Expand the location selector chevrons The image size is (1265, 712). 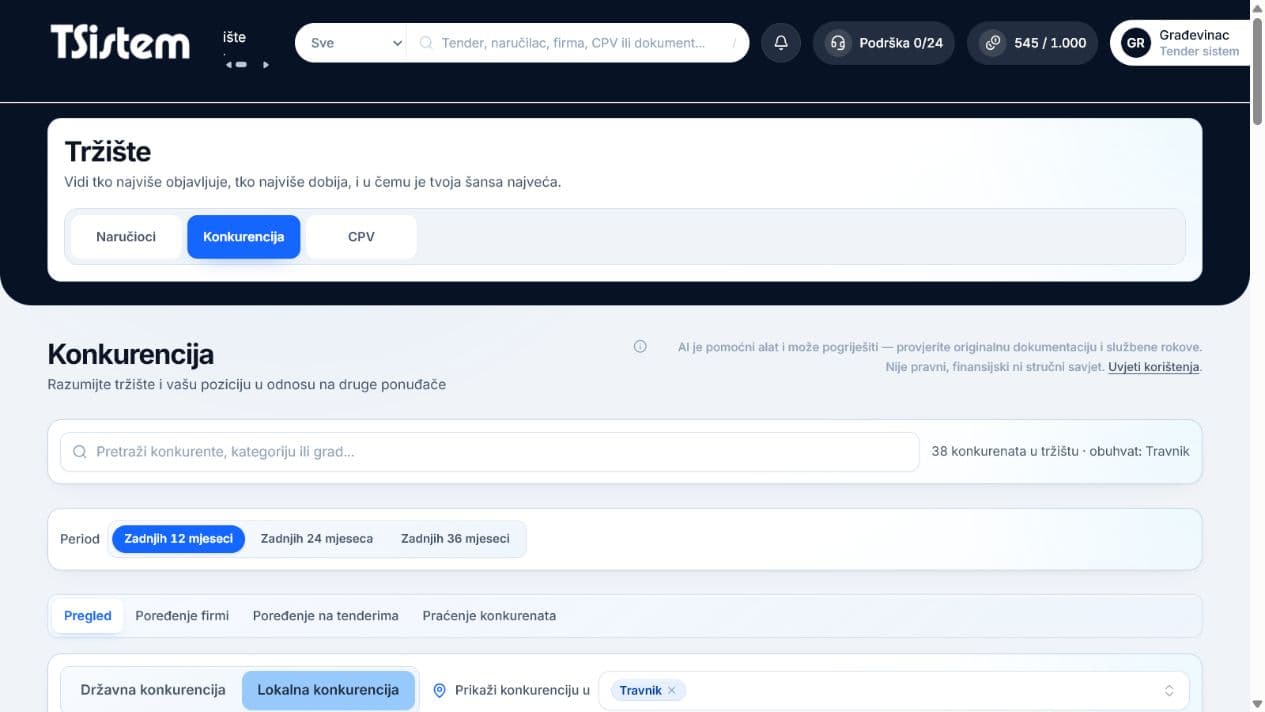tap(1169, 691)
